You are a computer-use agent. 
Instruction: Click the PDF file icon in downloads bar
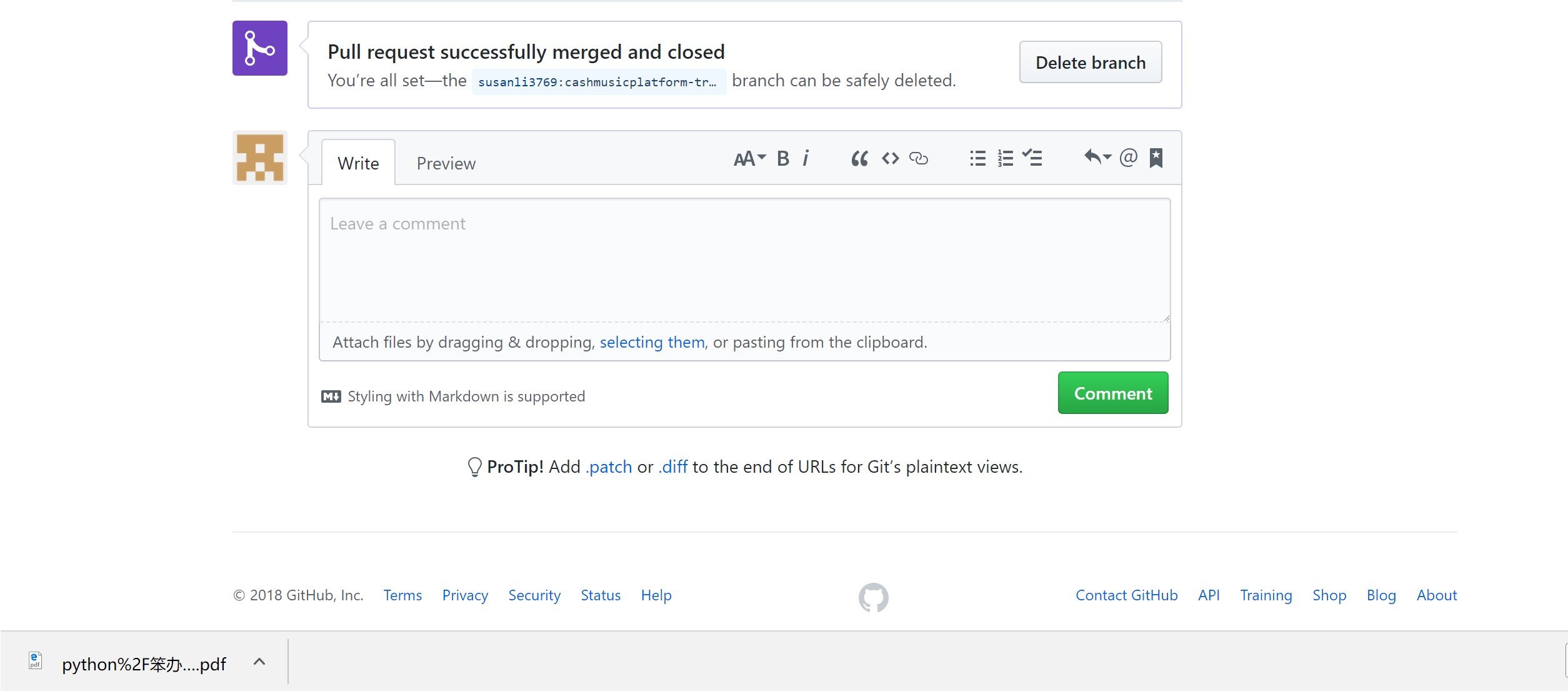36,660
